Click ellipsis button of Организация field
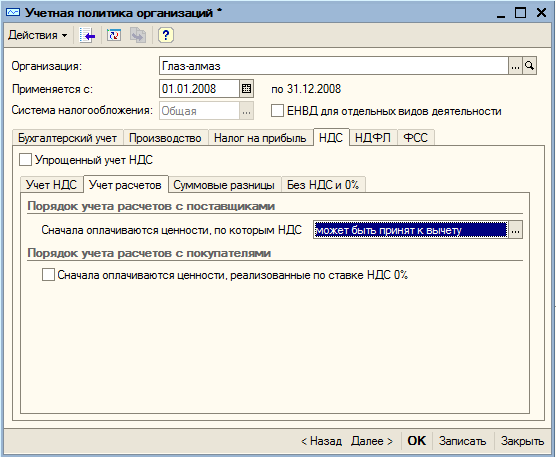 [x=515, y=66]
